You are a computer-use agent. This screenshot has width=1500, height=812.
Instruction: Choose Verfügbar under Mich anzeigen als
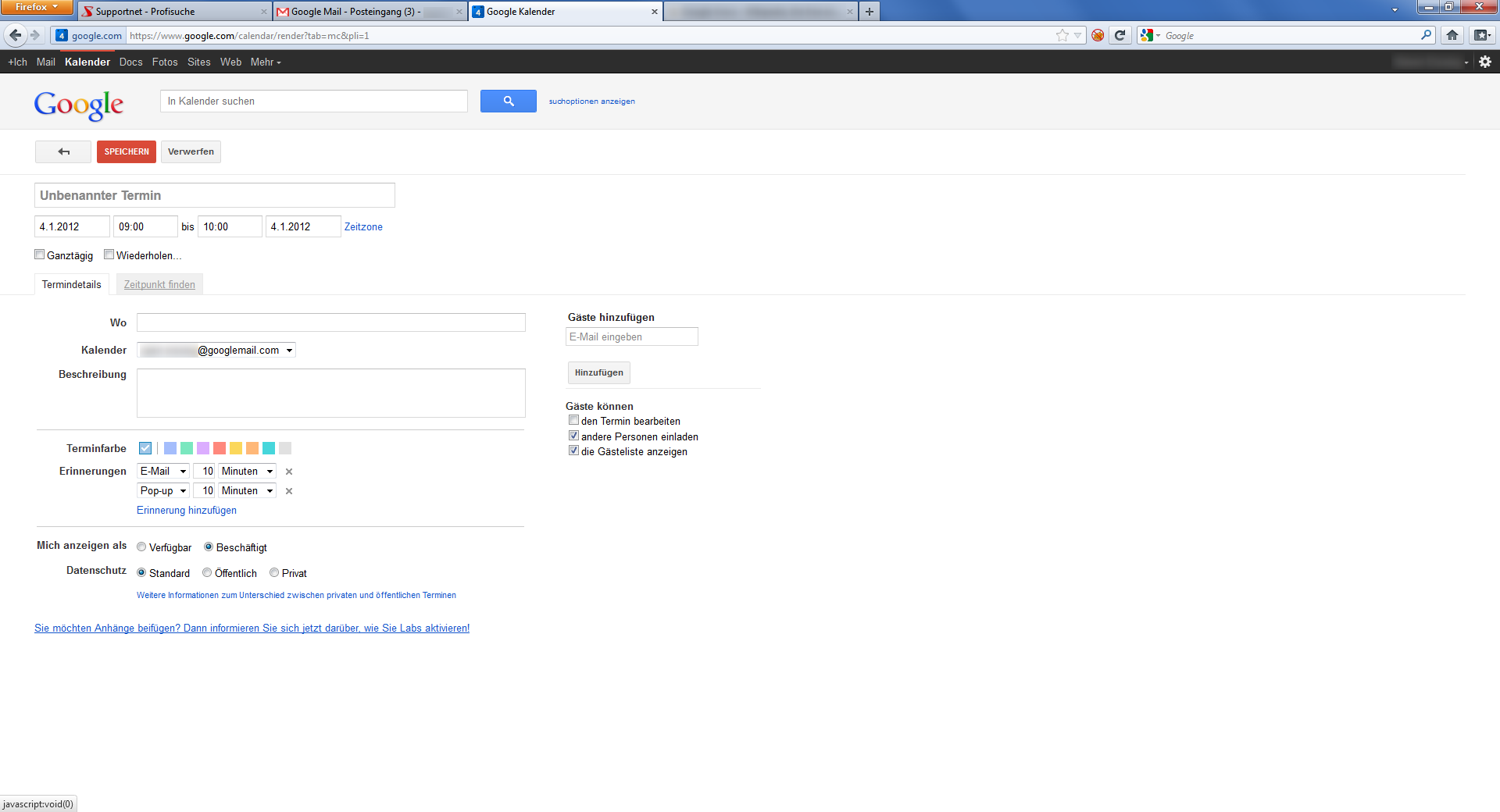[141, 547]
